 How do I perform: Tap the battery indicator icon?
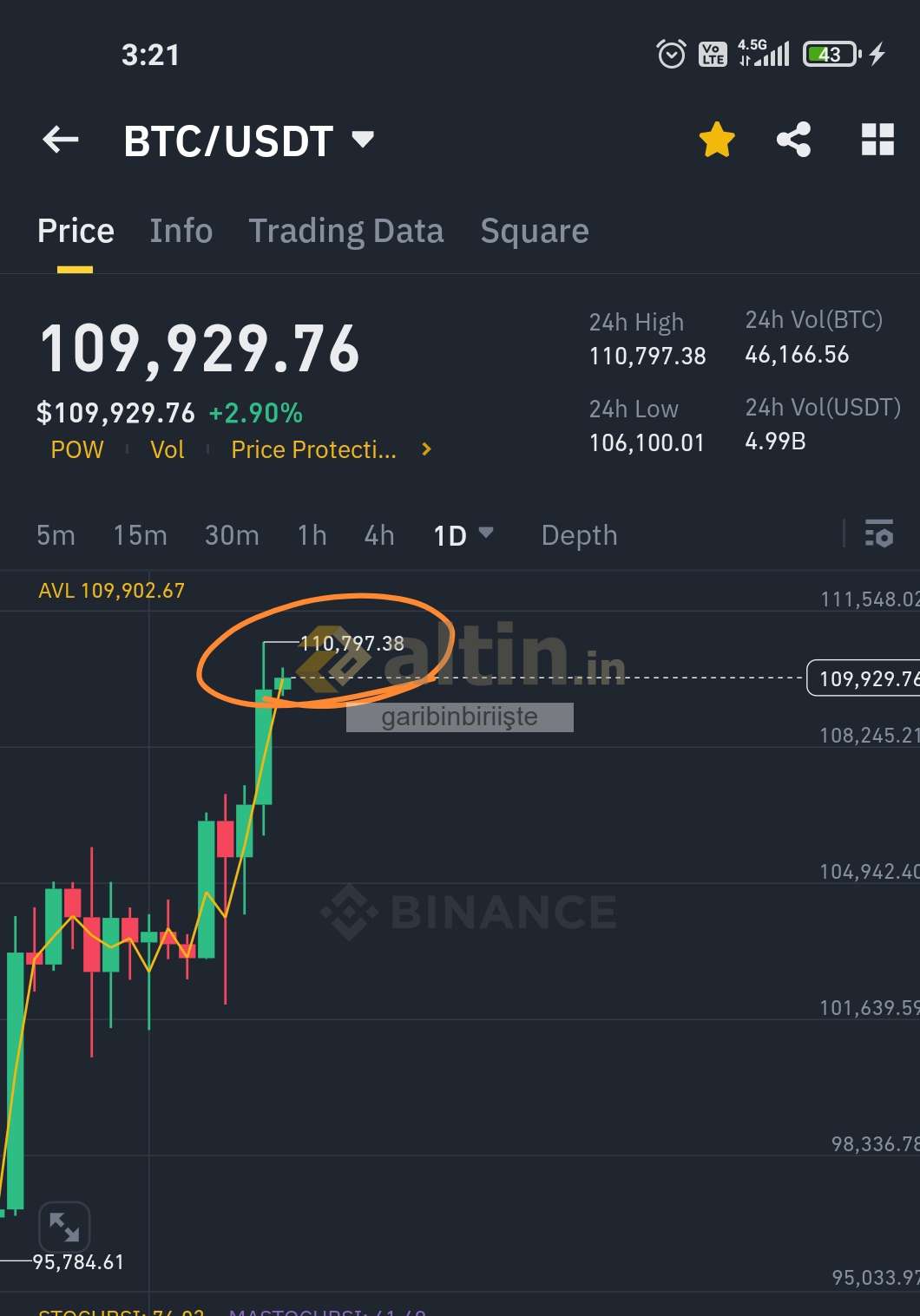click(831, 55)
